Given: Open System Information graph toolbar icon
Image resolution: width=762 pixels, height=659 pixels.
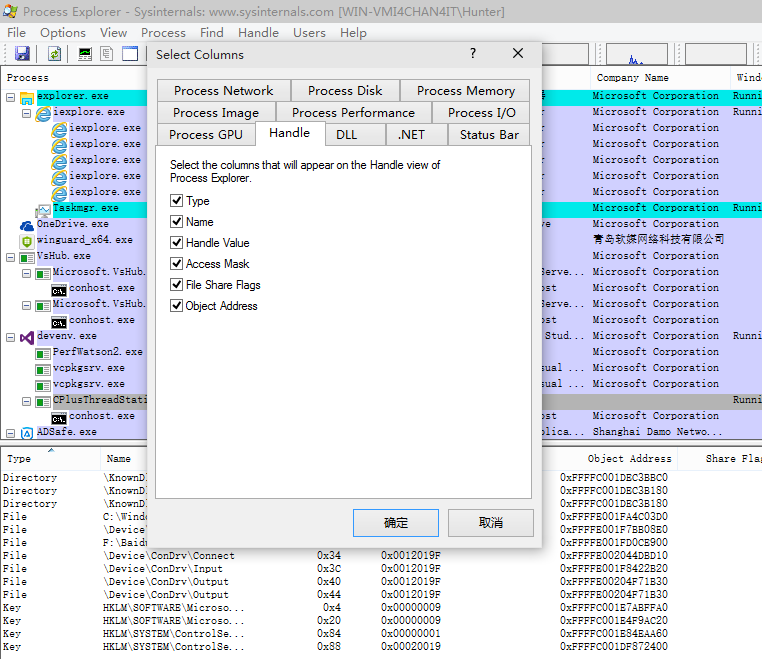Looking at the screenshot, I should tap(85, 53).
